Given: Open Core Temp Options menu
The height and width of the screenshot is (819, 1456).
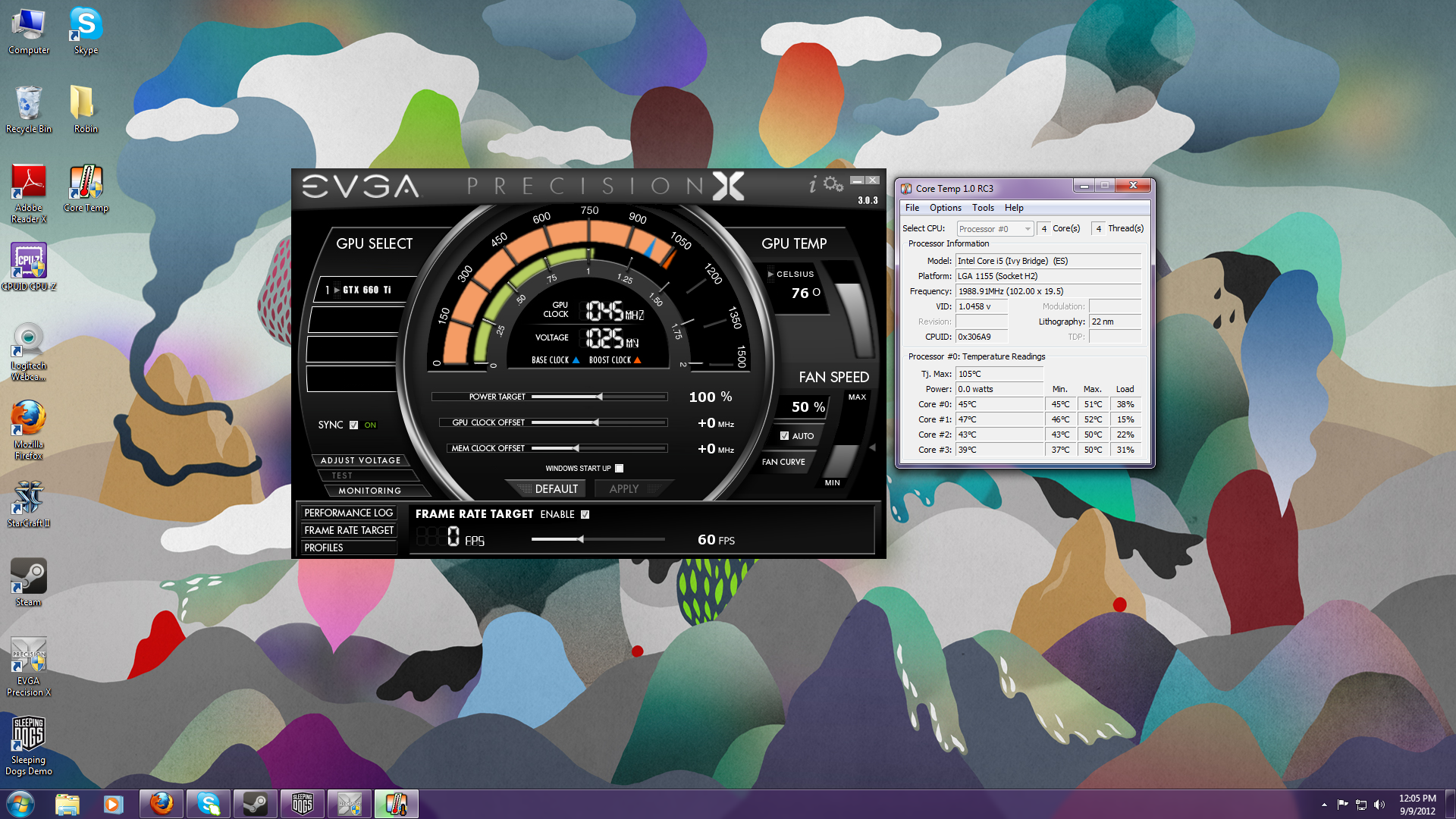Looking at the screenshot, I should click(945, 208).
